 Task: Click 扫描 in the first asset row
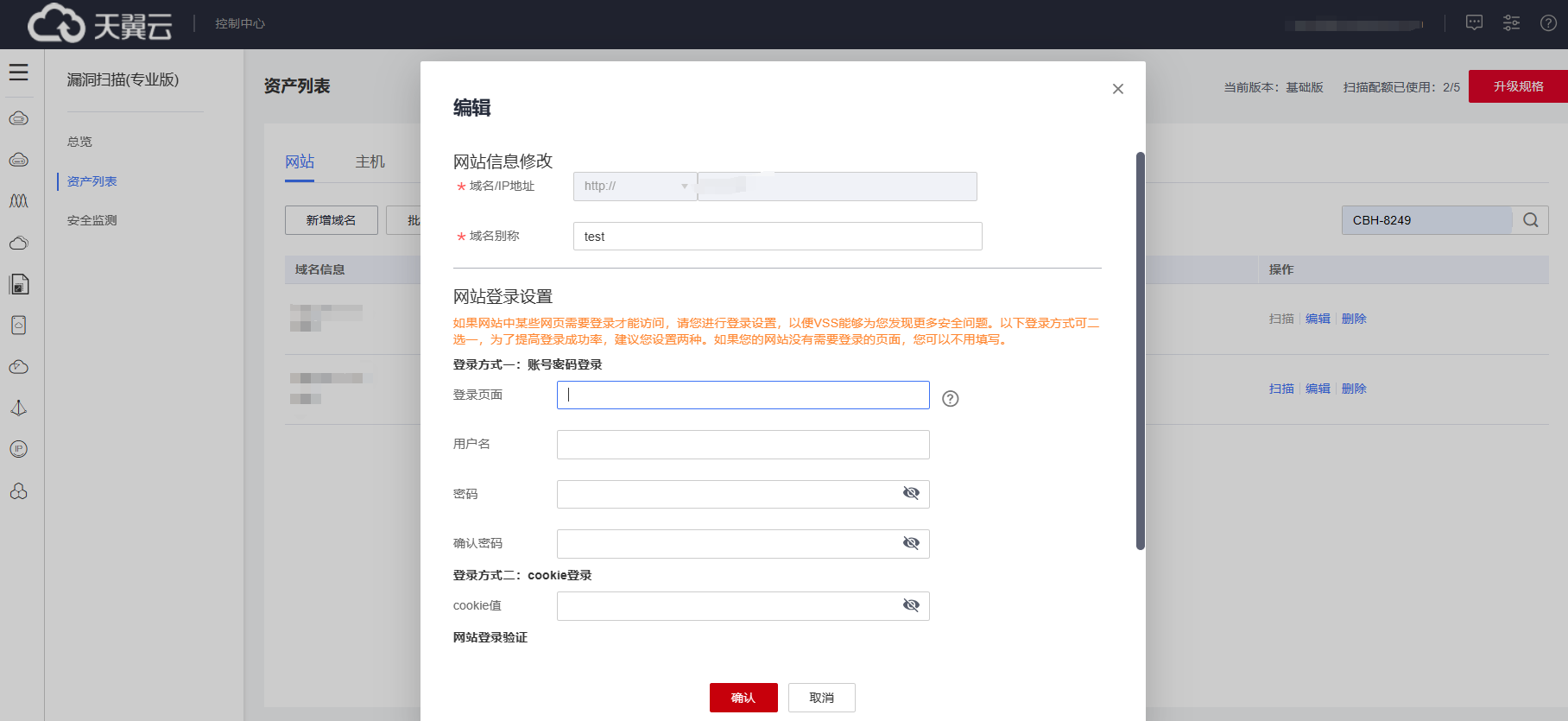(1281, 319)
